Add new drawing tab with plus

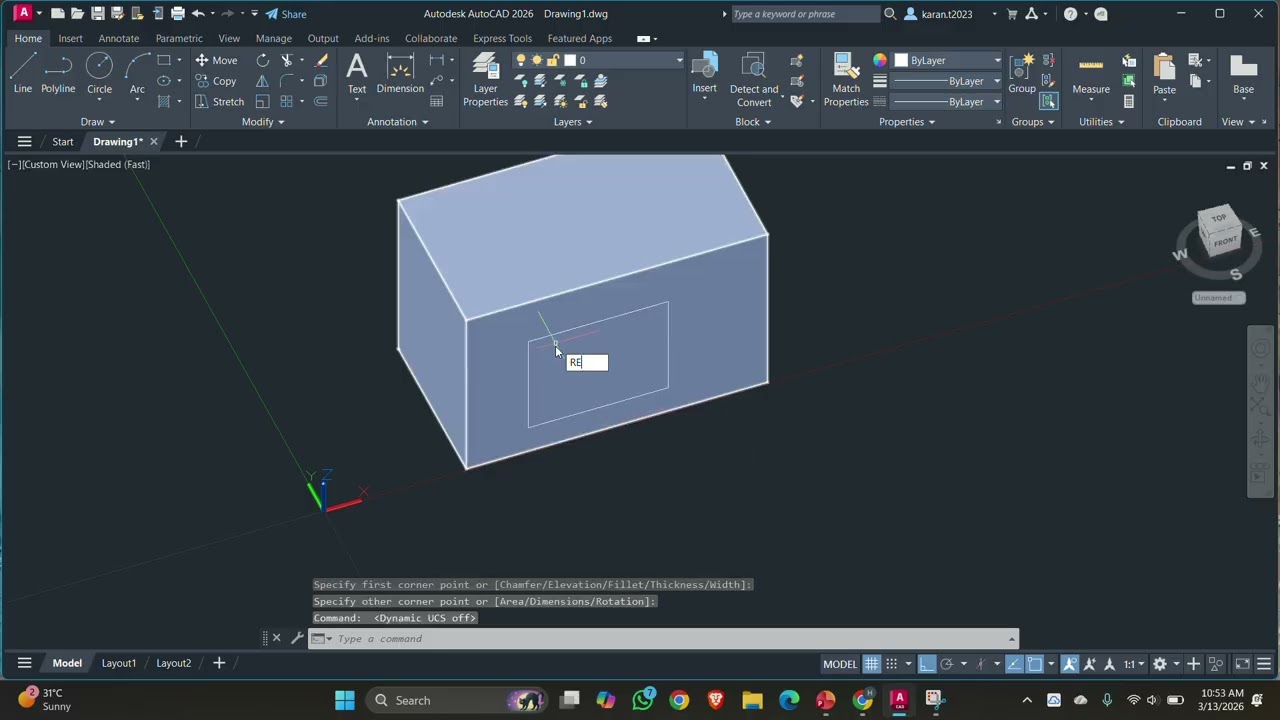point(181,142)
